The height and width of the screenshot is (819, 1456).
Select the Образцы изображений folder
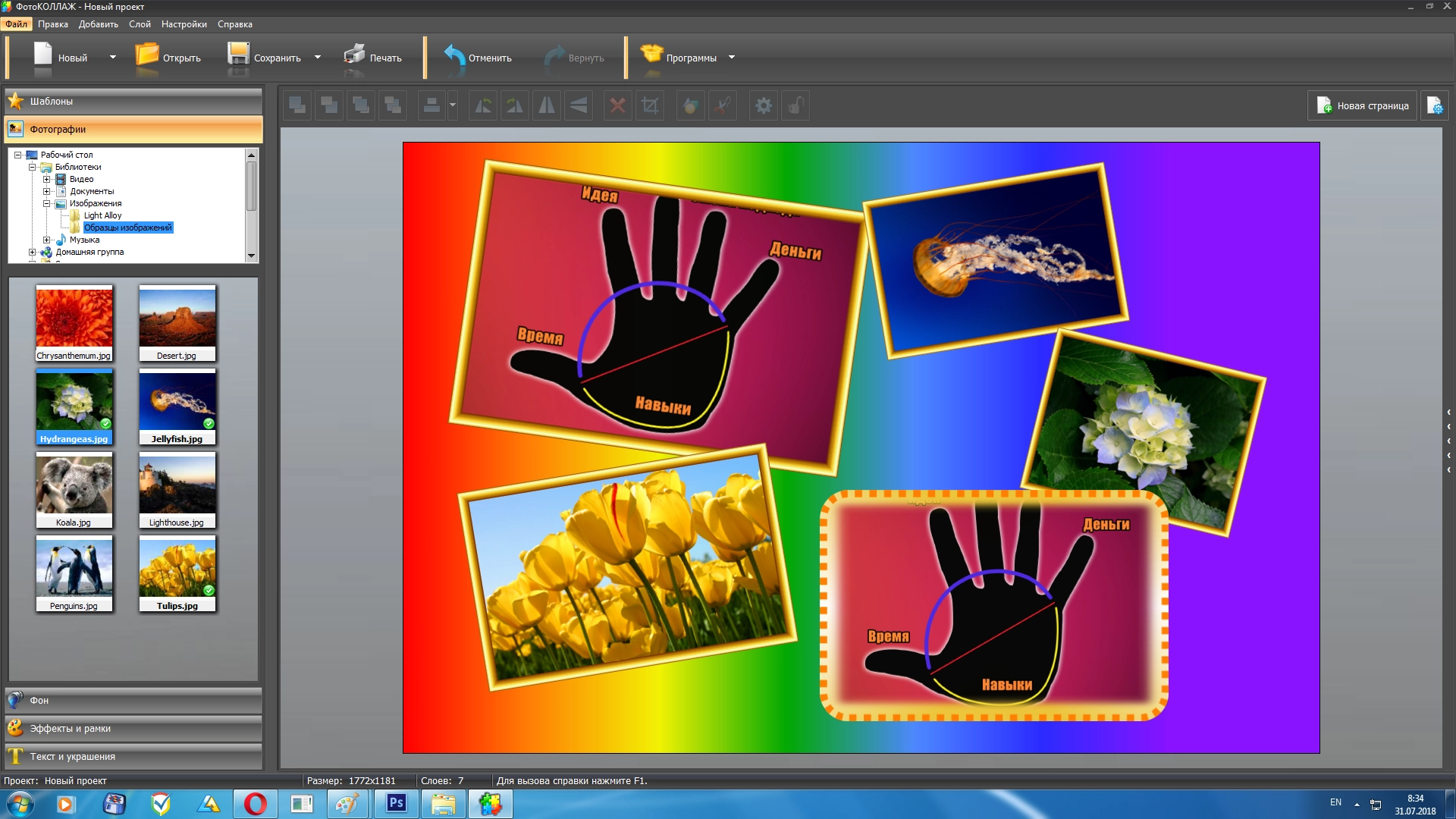tap(128, 227)
